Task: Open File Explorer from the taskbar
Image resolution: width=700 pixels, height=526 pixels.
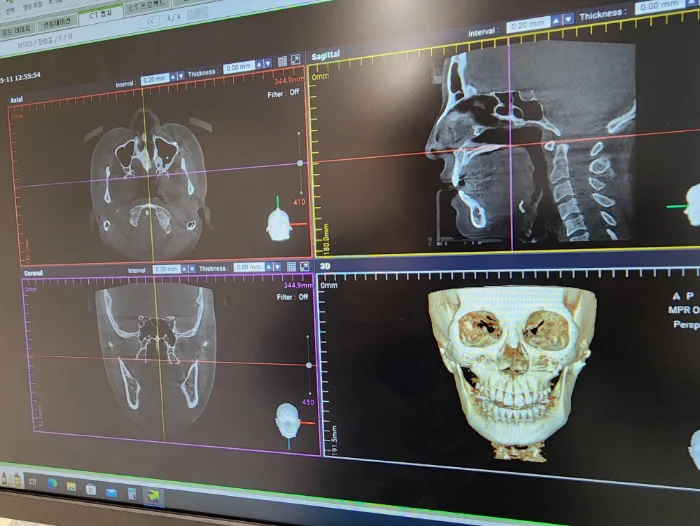Action: point(72,487)
